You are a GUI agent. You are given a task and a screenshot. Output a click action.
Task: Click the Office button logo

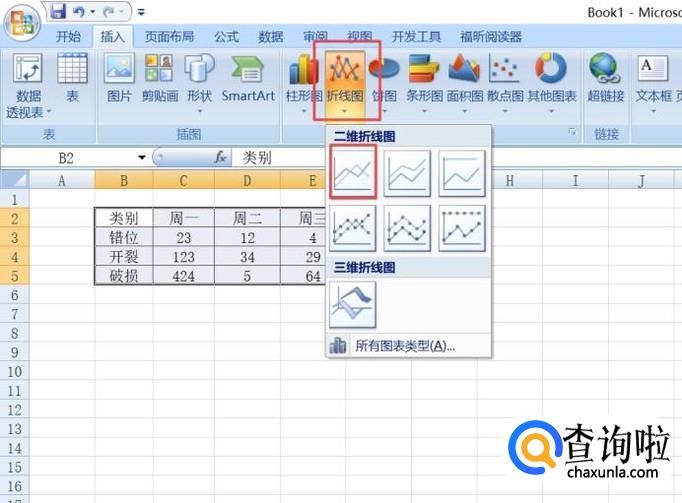pyautogui.click(x=22, y=20)
